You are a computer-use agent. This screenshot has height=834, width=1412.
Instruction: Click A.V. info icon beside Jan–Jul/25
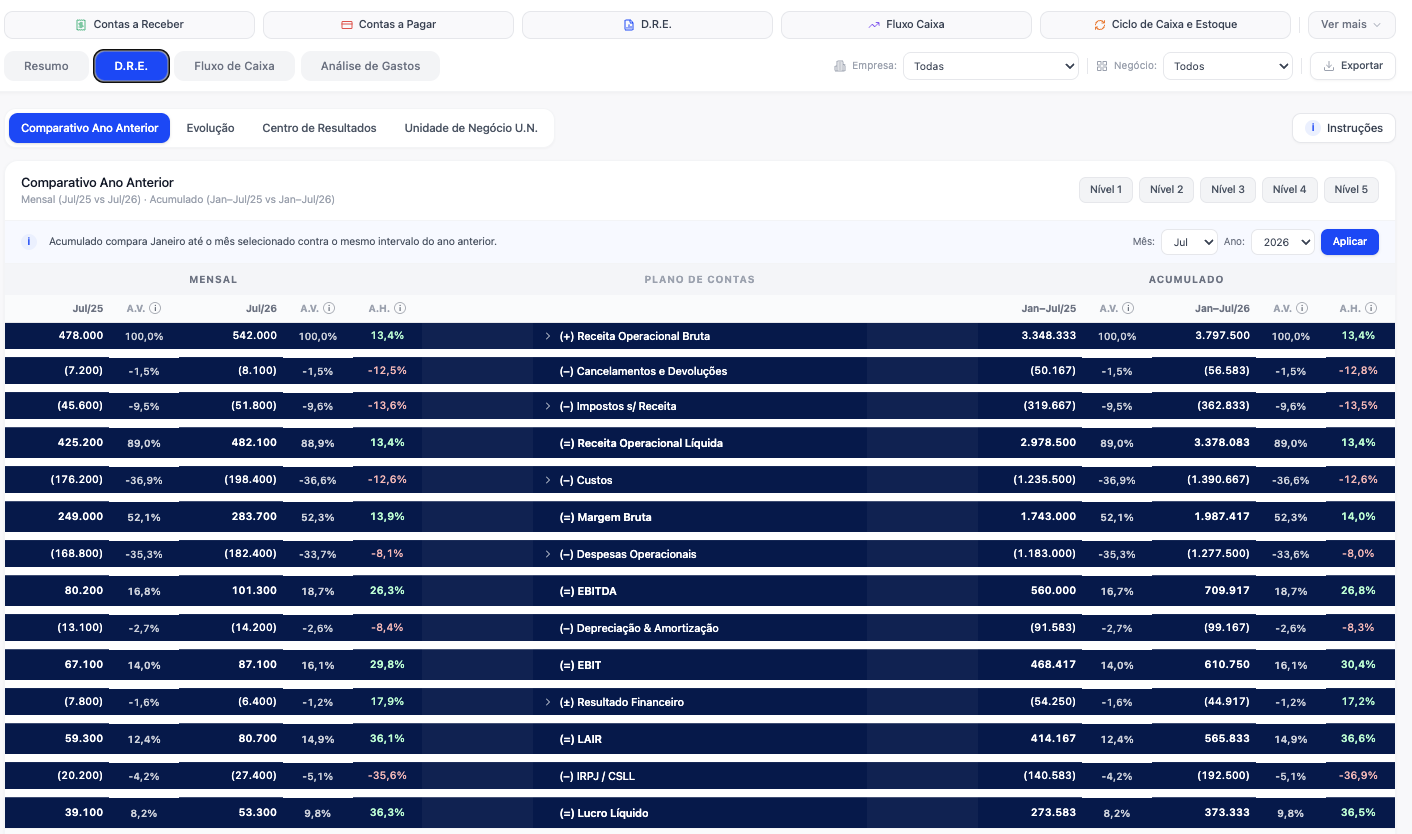1128,309
